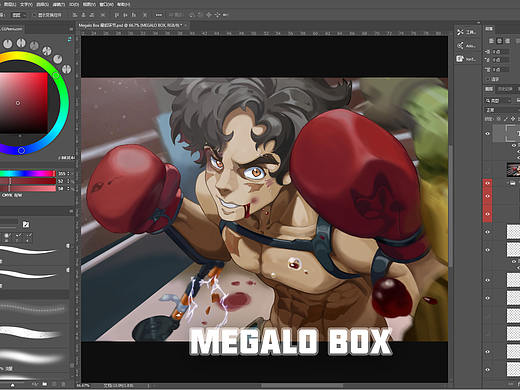Hide the red-labeled group folder layer

(488, 183)
